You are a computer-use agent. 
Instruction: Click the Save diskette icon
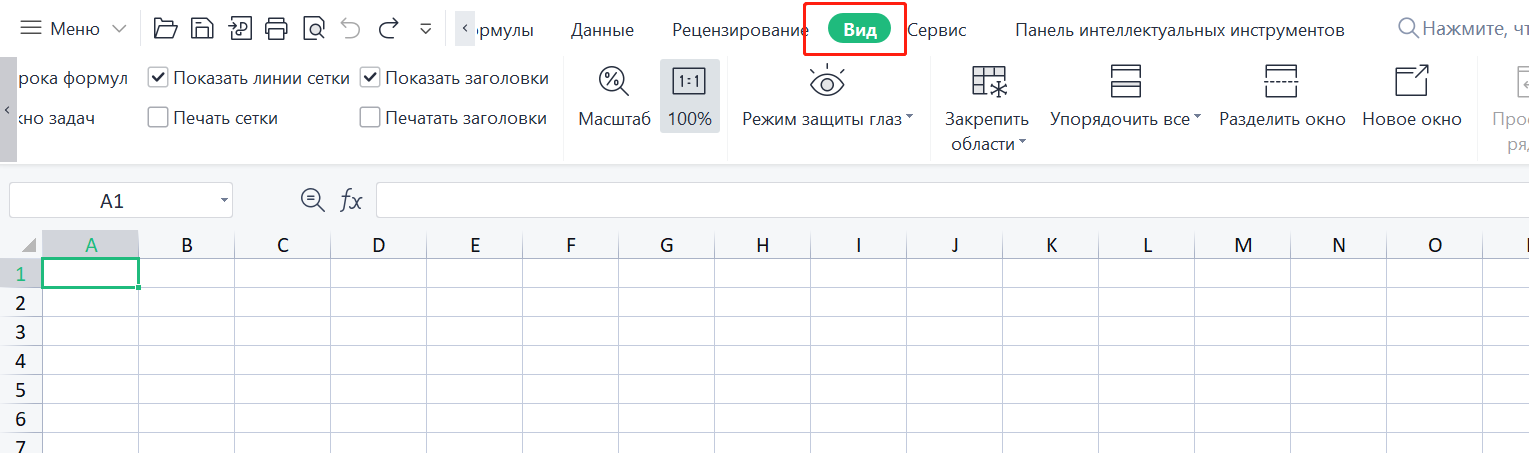[x=202, y=29]
